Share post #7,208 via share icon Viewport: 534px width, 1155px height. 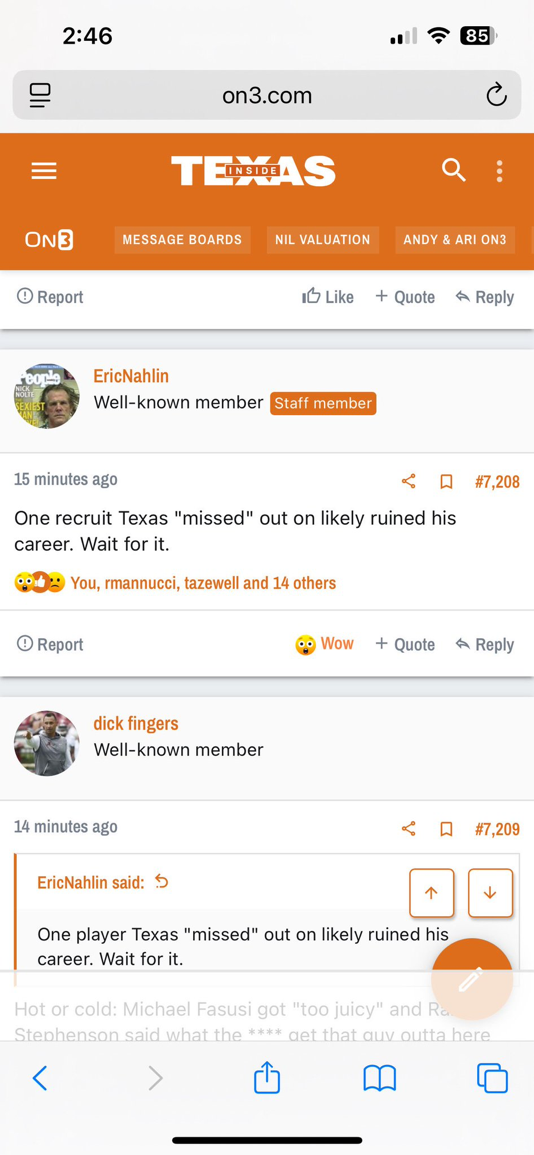coord(408,482)
